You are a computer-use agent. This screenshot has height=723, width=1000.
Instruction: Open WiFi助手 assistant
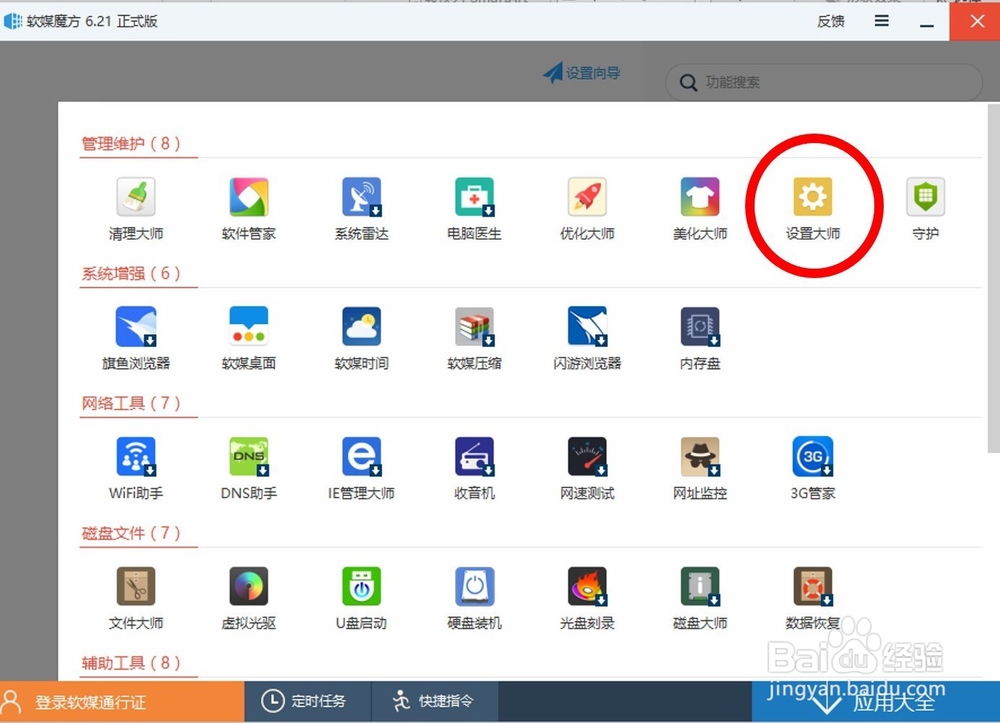[135, 457]
